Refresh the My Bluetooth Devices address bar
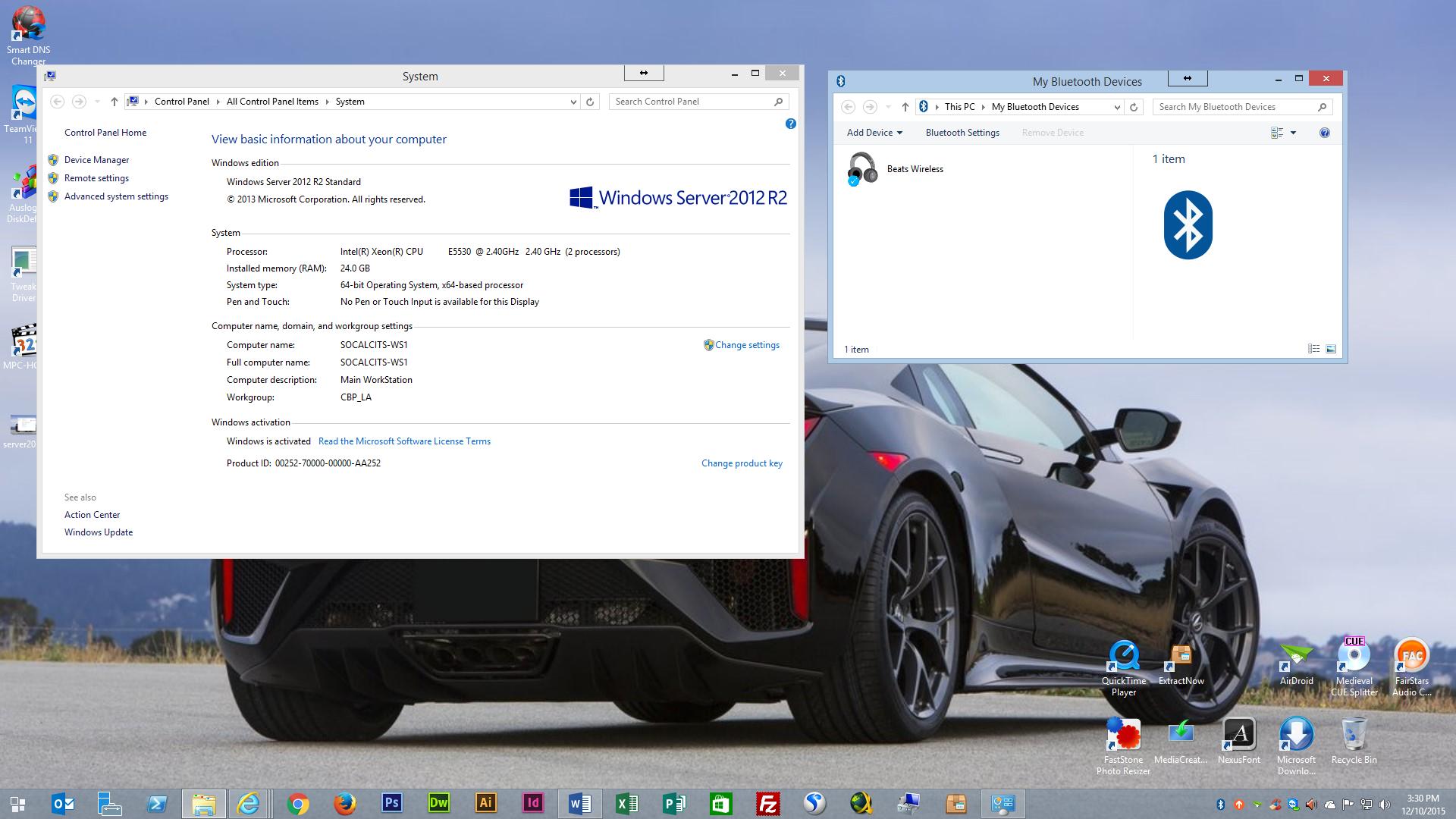 [1134, 107]
